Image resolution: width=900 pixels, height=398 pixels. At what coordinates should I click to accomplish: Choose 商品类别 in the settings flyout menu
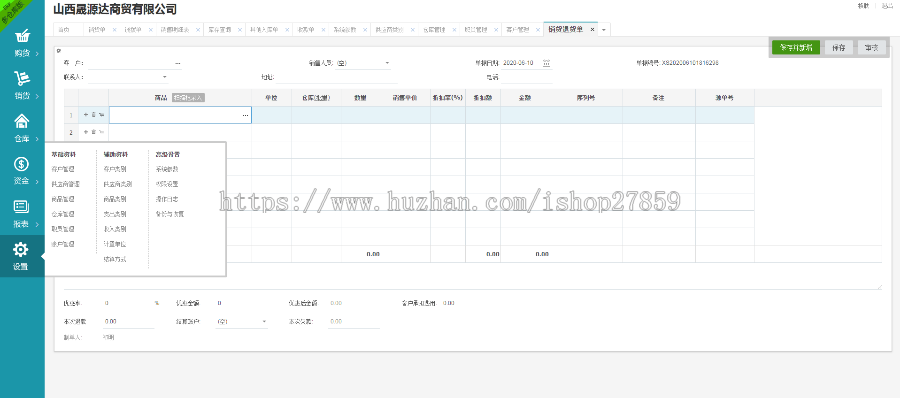coord(115,199)
